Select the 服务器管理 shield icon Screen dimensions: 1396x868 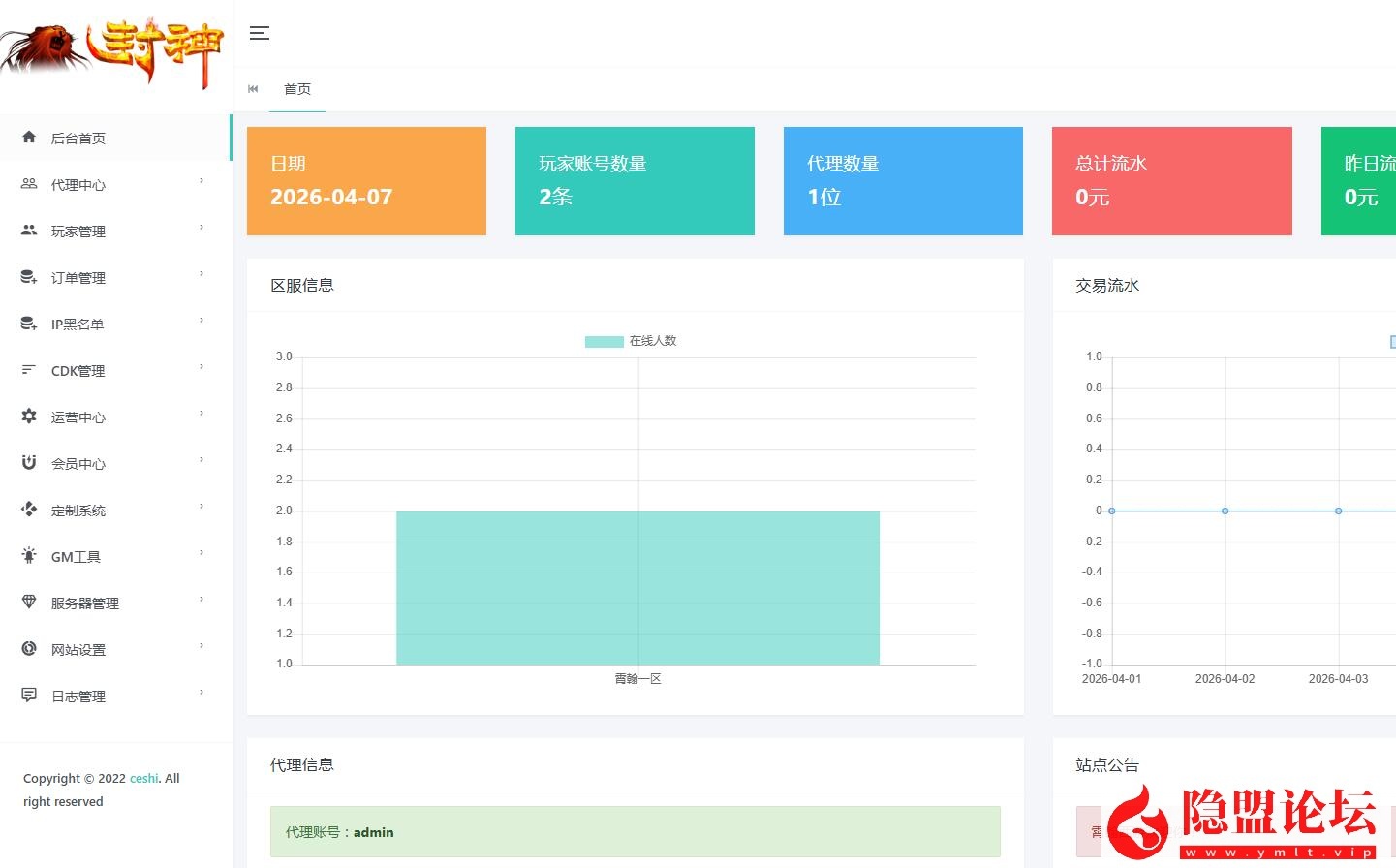(30, 603)
